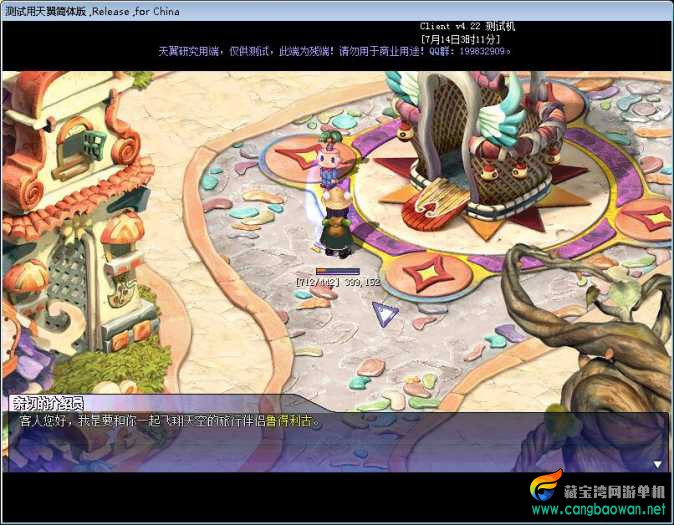
Task: Click the red fan-shaped ramp before the basket
Action: (x=434, y=205)
